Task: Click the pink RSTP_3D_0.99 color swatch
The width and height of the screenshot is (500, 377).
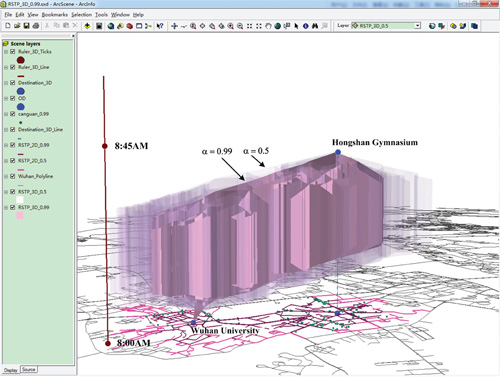Action: [20, 215]
